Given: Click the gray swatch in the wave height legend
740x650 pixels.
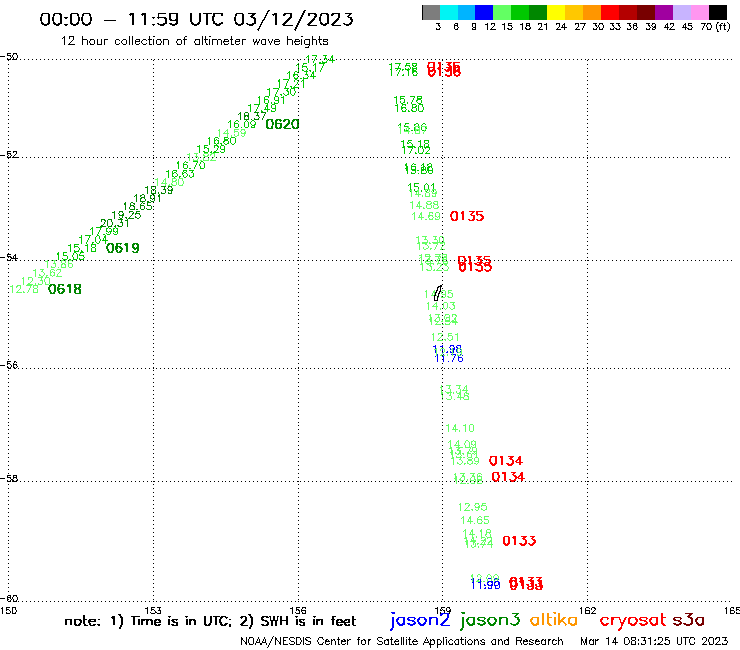Looking at the screenshot, I should coord(431,12).
